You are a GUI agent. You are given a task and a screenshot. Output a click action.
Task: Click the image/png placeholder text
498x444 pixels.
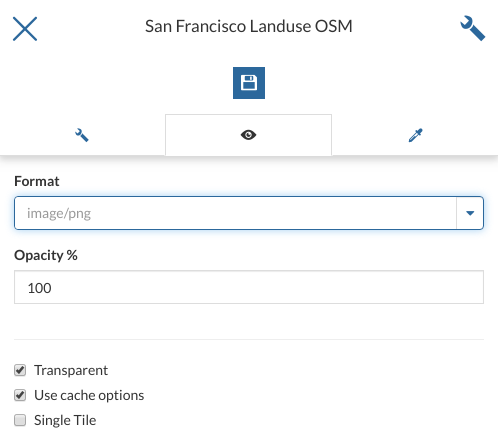coord(59,214)
